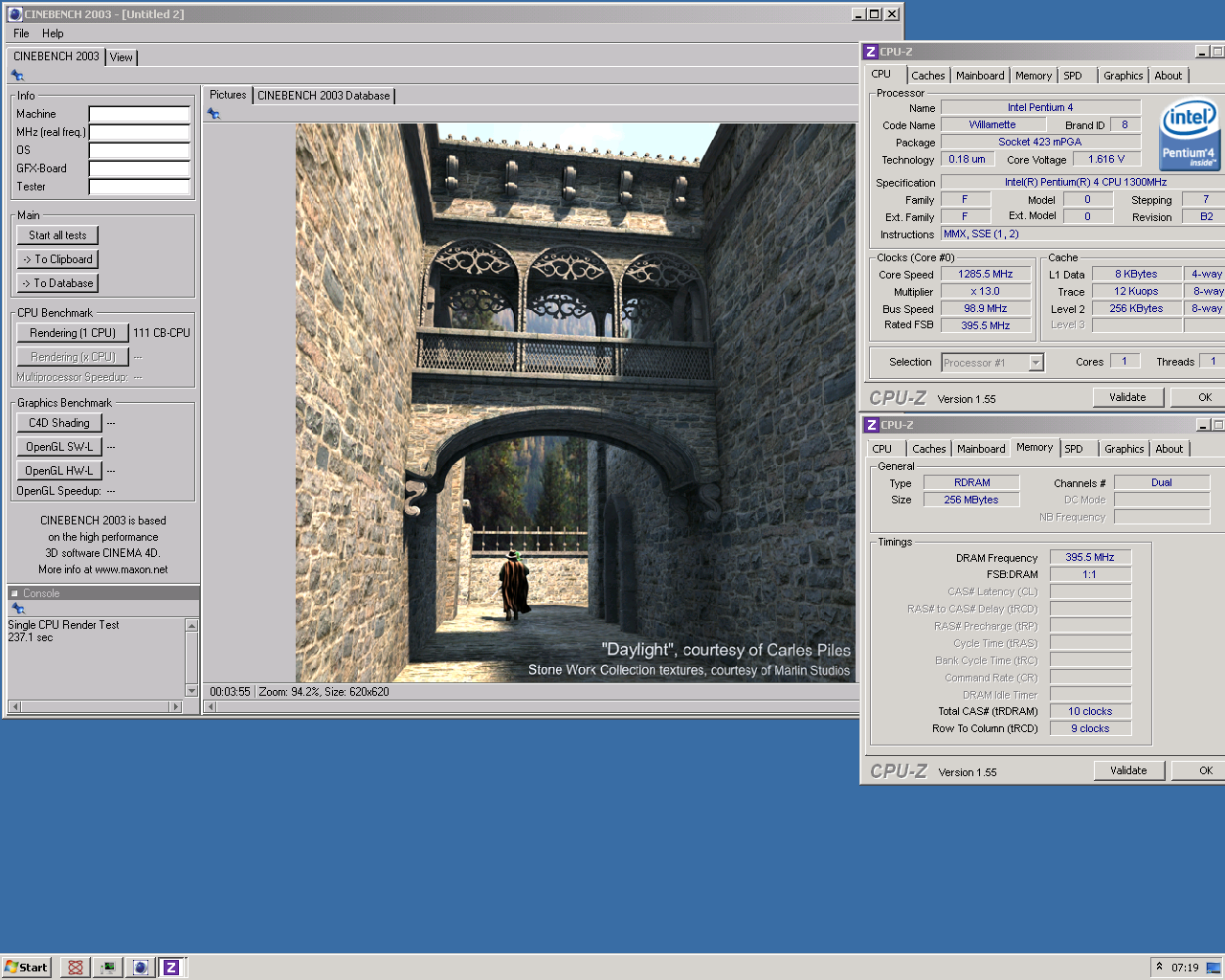Open the Windows Start menu
This screenshot has height=980, width=1225.
tap(26, 968)
